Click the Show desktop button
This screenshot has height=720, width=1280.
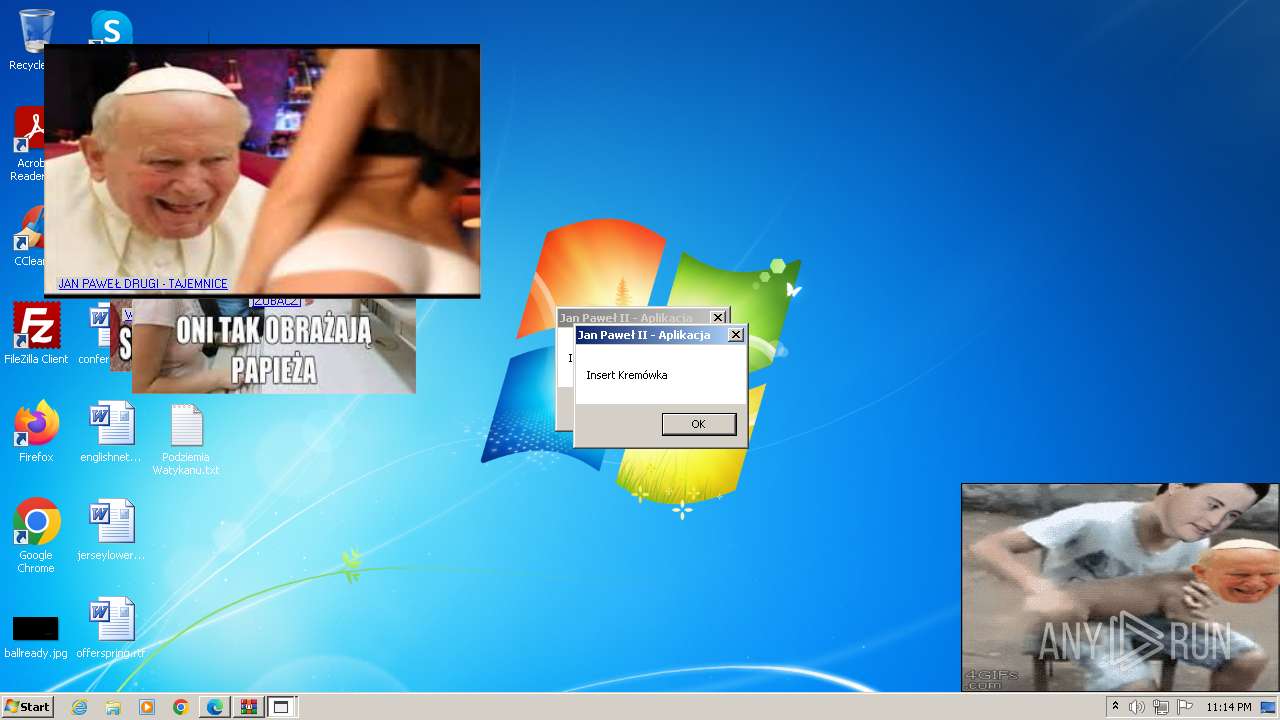coord(1269,707)
